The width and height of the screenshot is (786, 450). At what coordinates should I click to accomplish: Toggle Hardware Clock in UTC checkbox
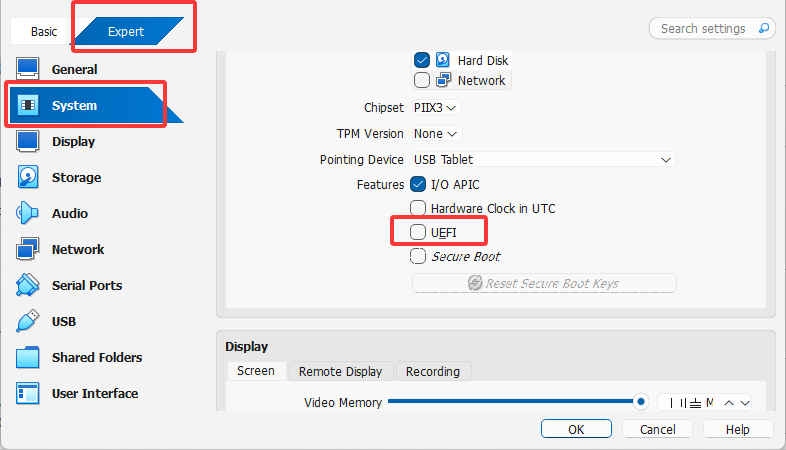tap(418, 208)
